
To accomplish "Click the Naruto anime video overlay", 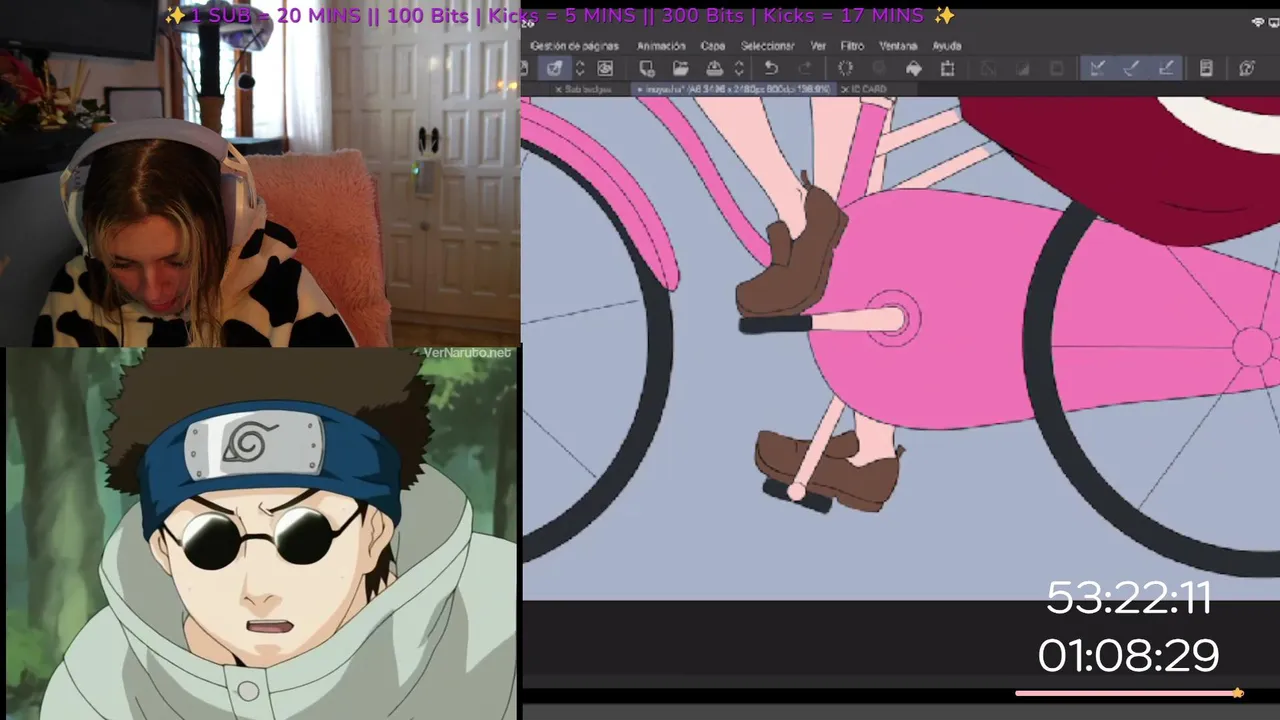I will click(x=262, y=533).
